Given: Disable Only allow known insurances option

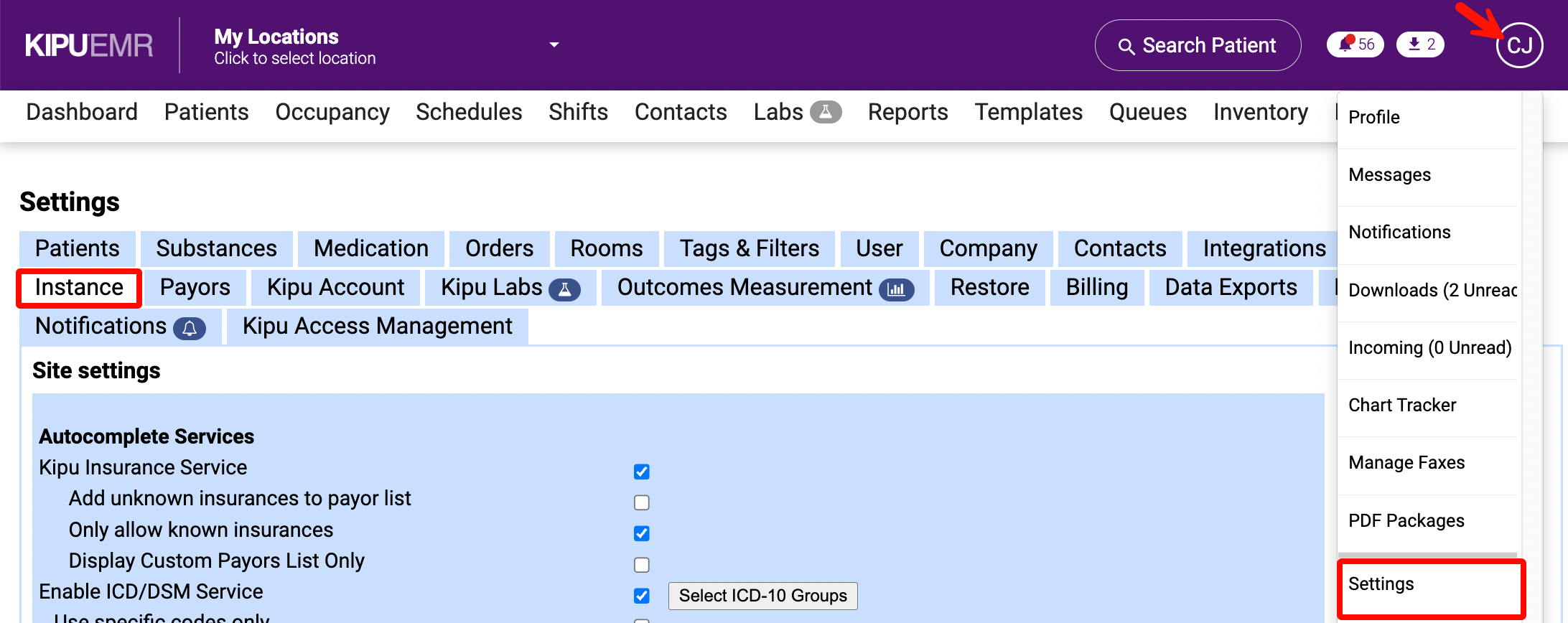Looking at the screenshot, I should tap(642, 533).
